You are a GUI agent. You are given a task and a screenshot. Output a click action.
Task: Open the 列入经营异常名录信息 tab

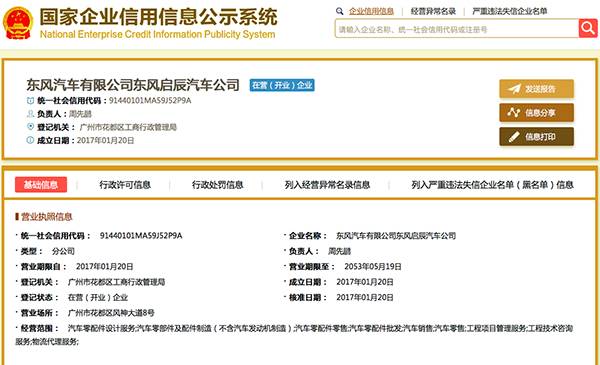pyautogui.click(x=327, y=185)
